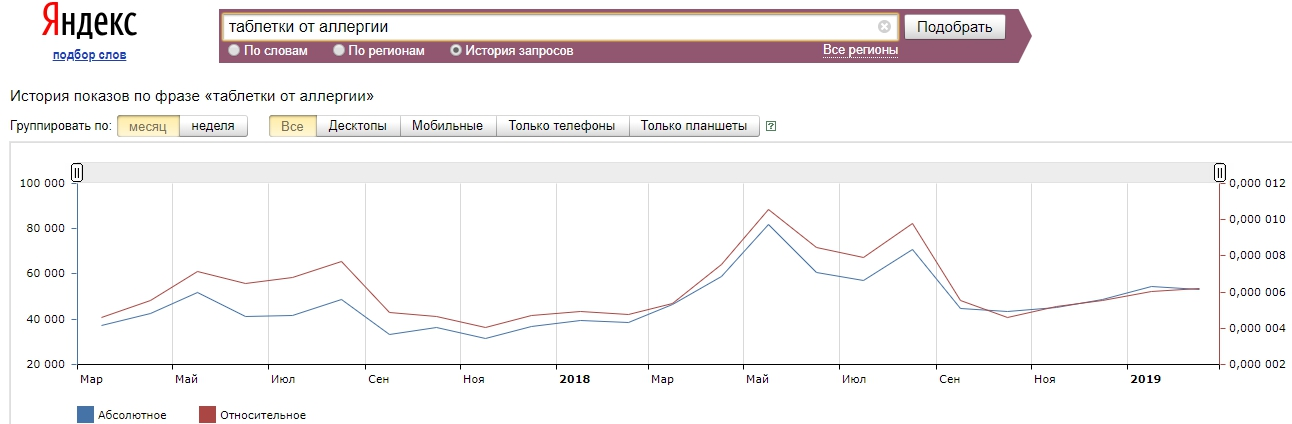Switch to the Десктопы tab
The width and height of the screenshot is (1292, 424).
(358, 126)
